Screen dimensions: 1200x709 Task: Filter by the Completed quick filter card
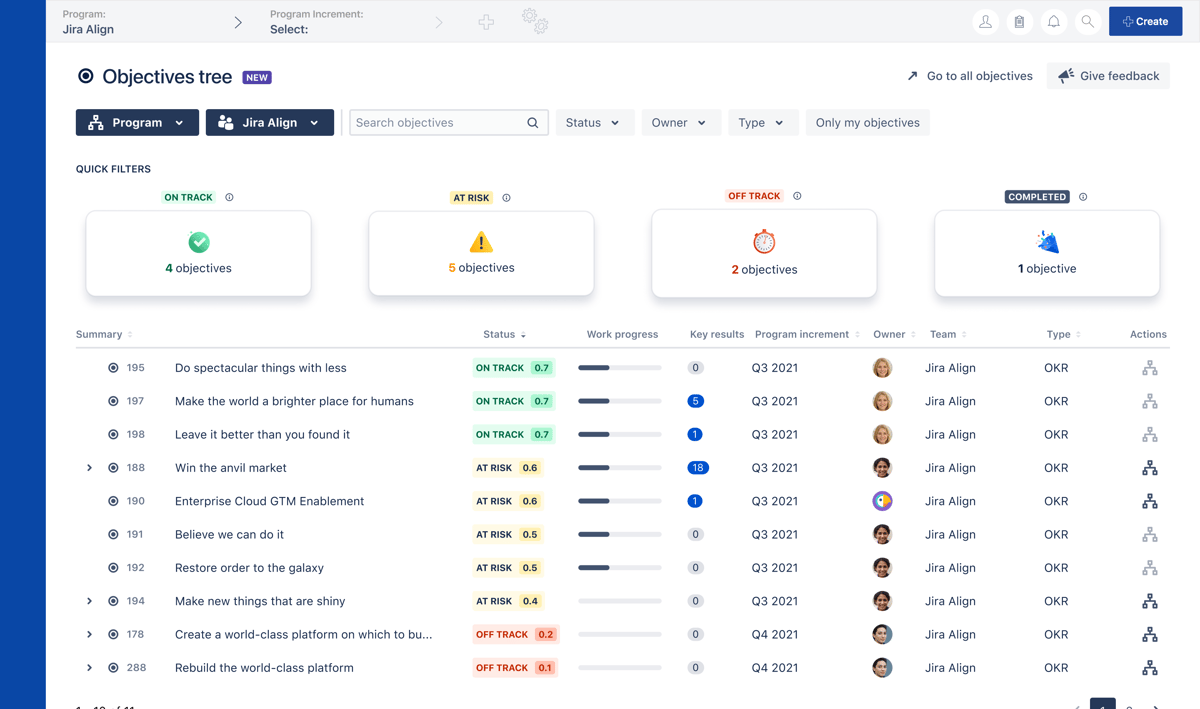coord(1047,253)
